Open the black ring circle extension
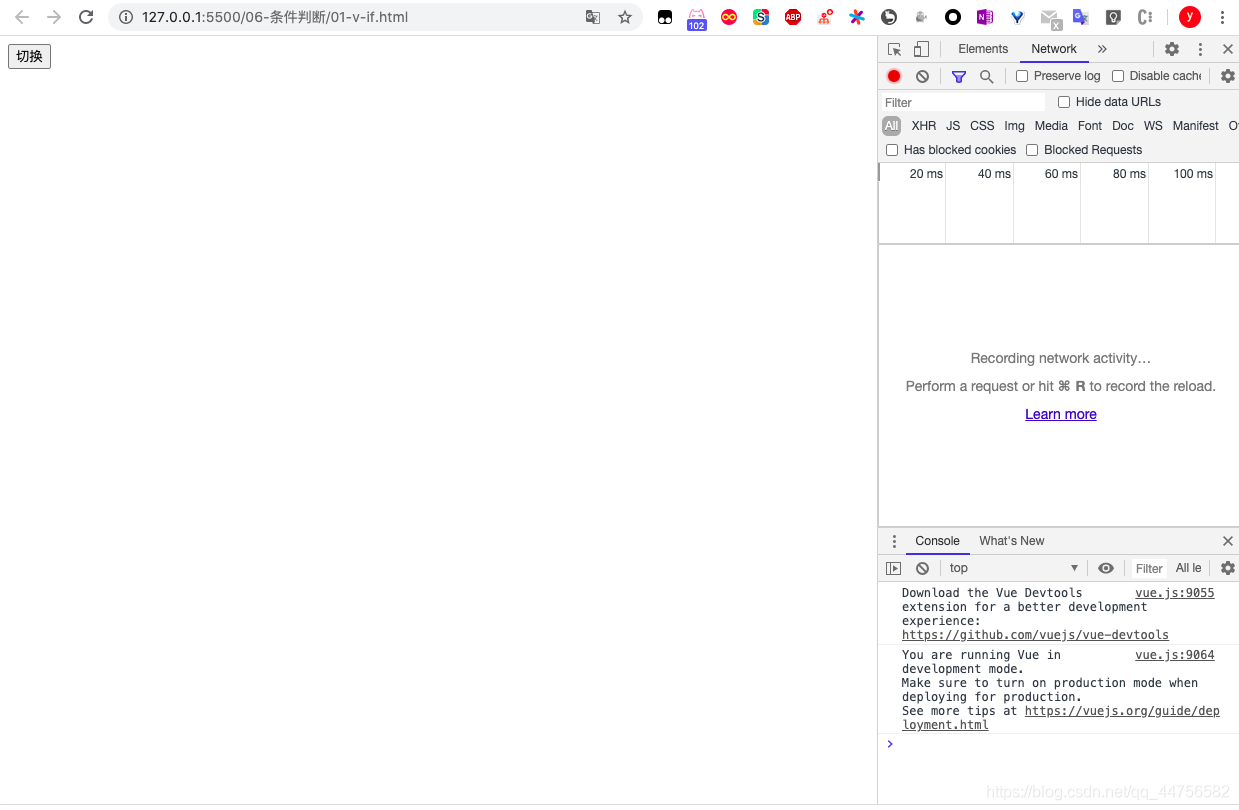 click(x=953, y=17)
